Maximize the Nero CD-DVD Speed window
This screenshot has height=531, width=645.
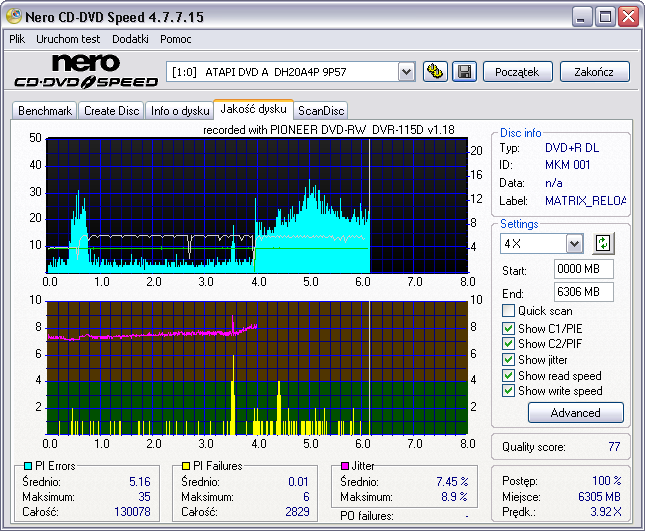(x=606, y=17)
